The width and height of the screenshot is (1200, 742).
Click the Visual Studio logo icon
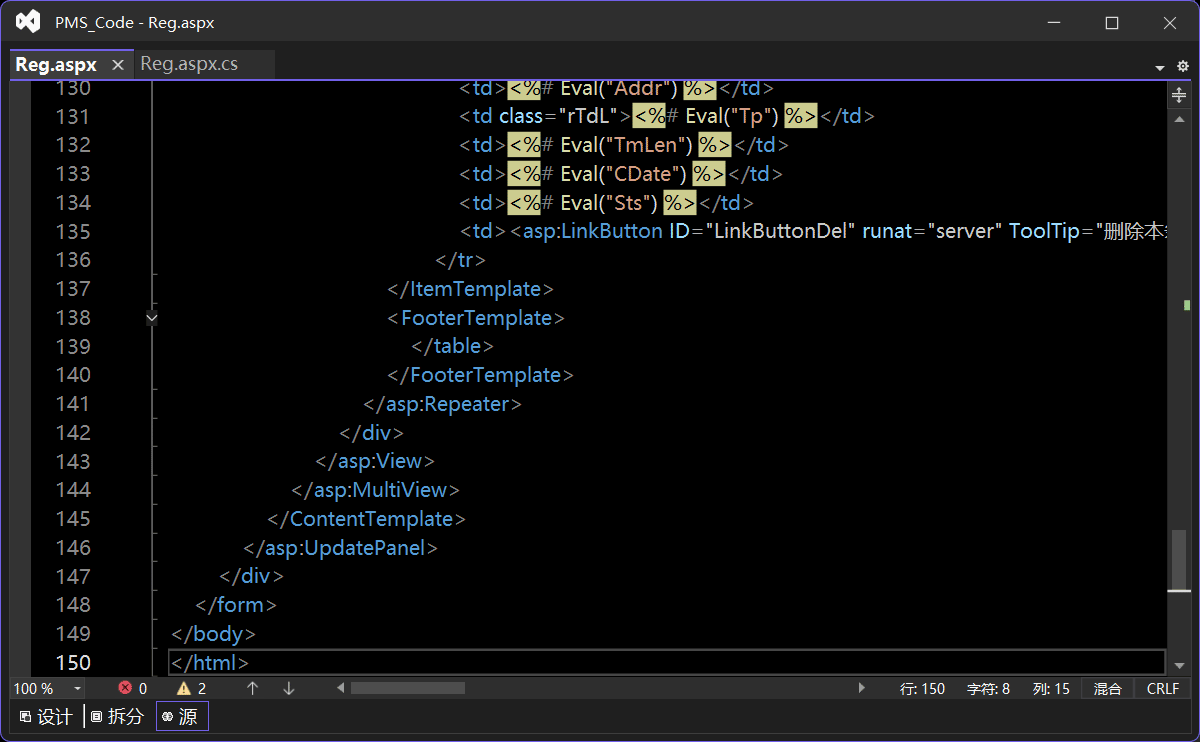pos(29,22)
